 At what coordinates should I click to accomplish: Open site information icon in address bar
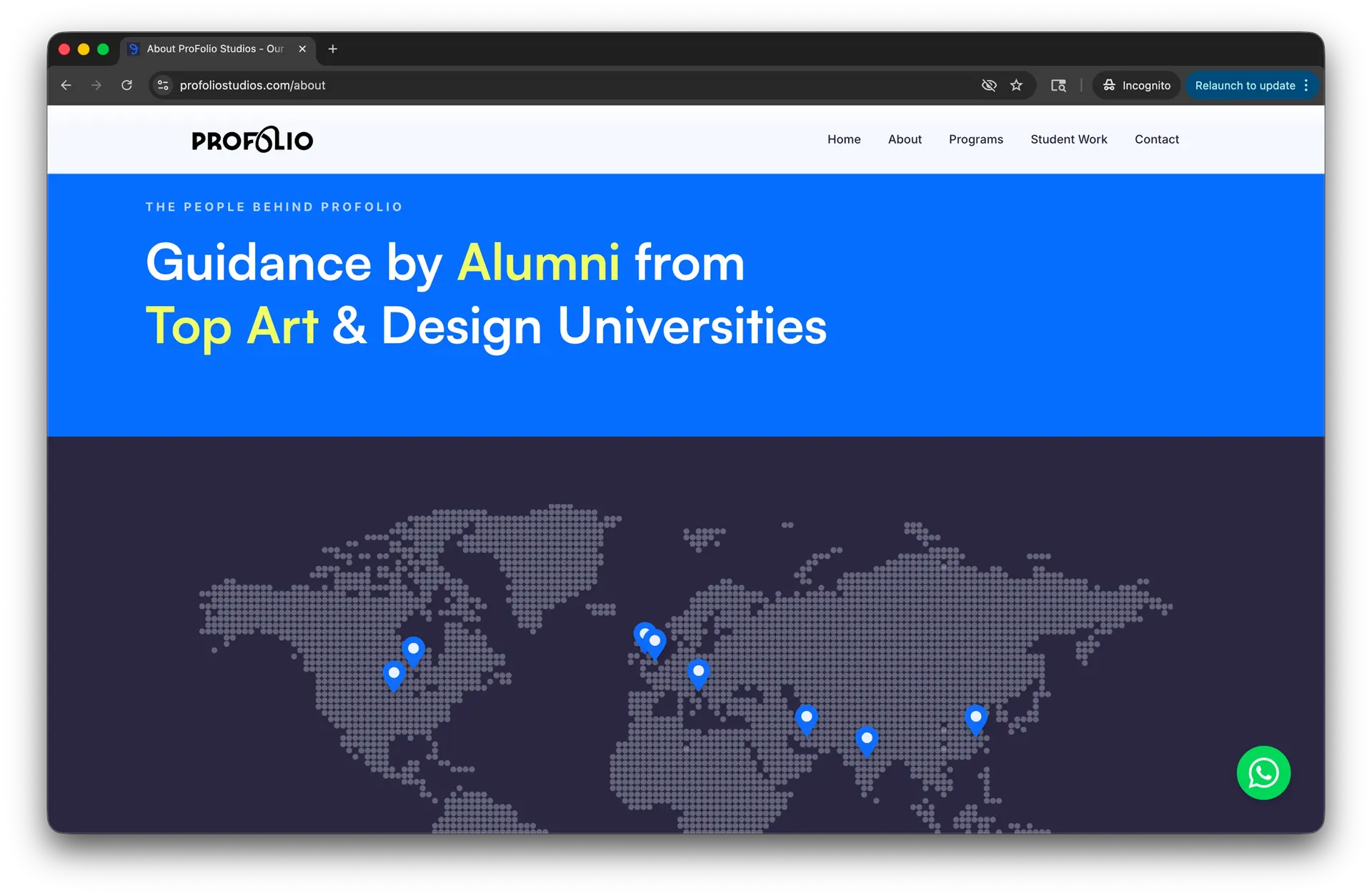(163, 85)
